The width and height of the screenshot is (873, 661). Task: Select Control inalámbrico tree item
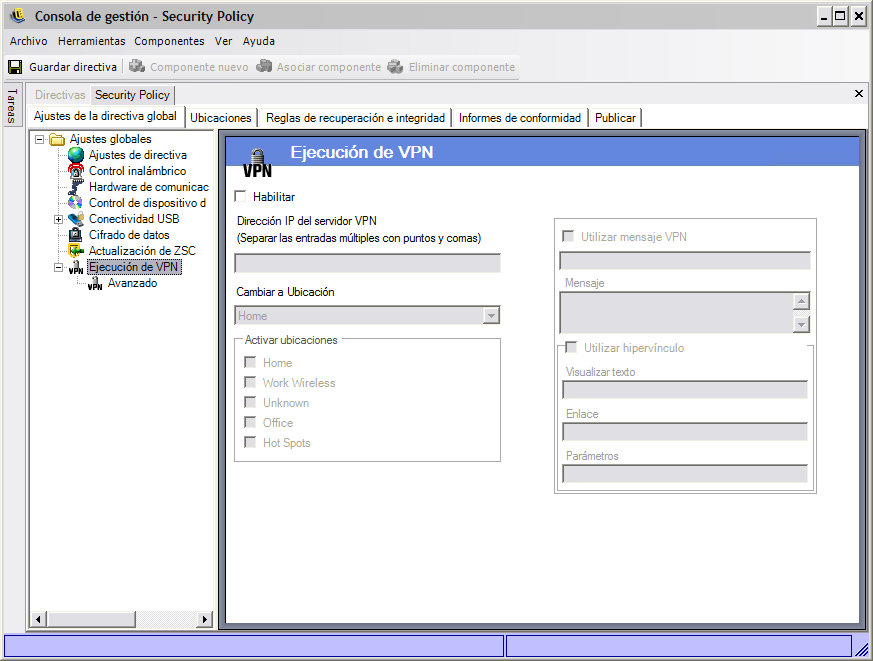click(x=138, y=171)
